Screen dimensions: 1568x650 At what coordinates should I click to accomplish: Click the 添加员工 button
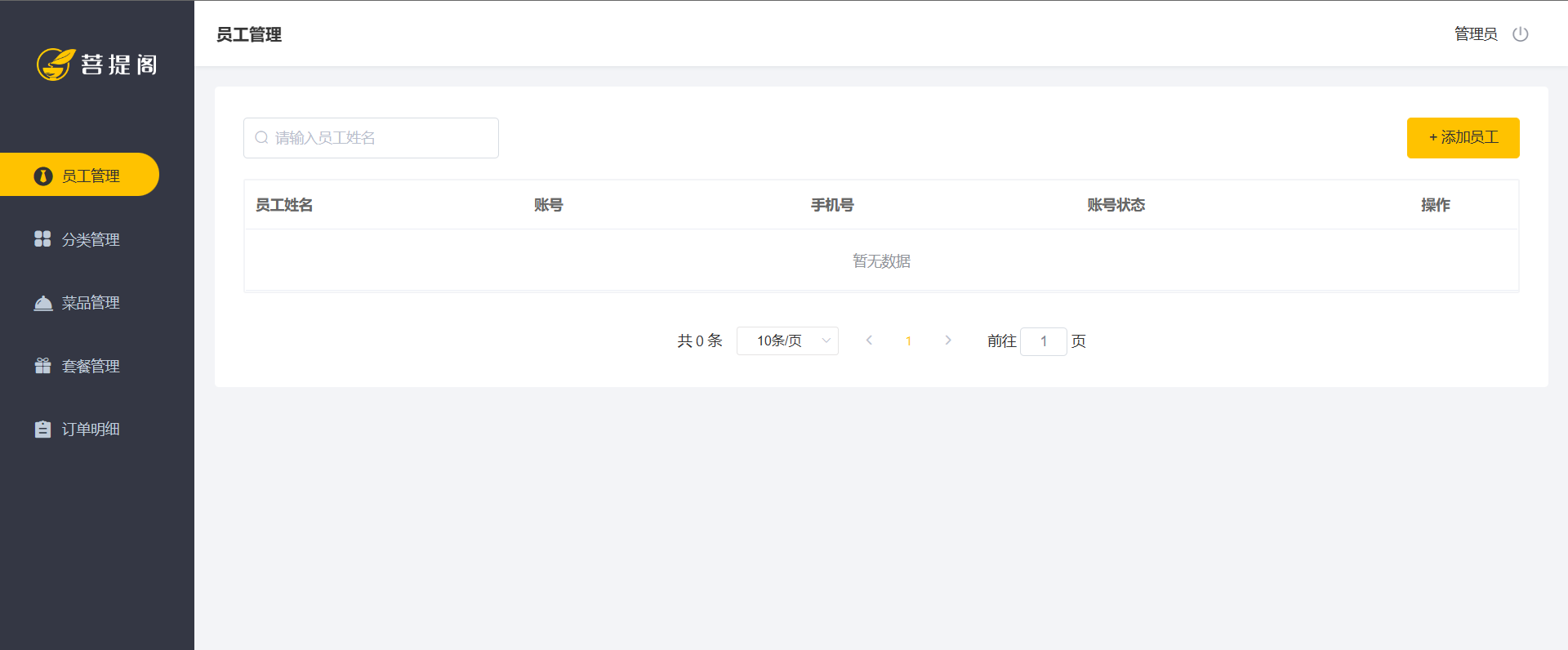coord(1463,138)
